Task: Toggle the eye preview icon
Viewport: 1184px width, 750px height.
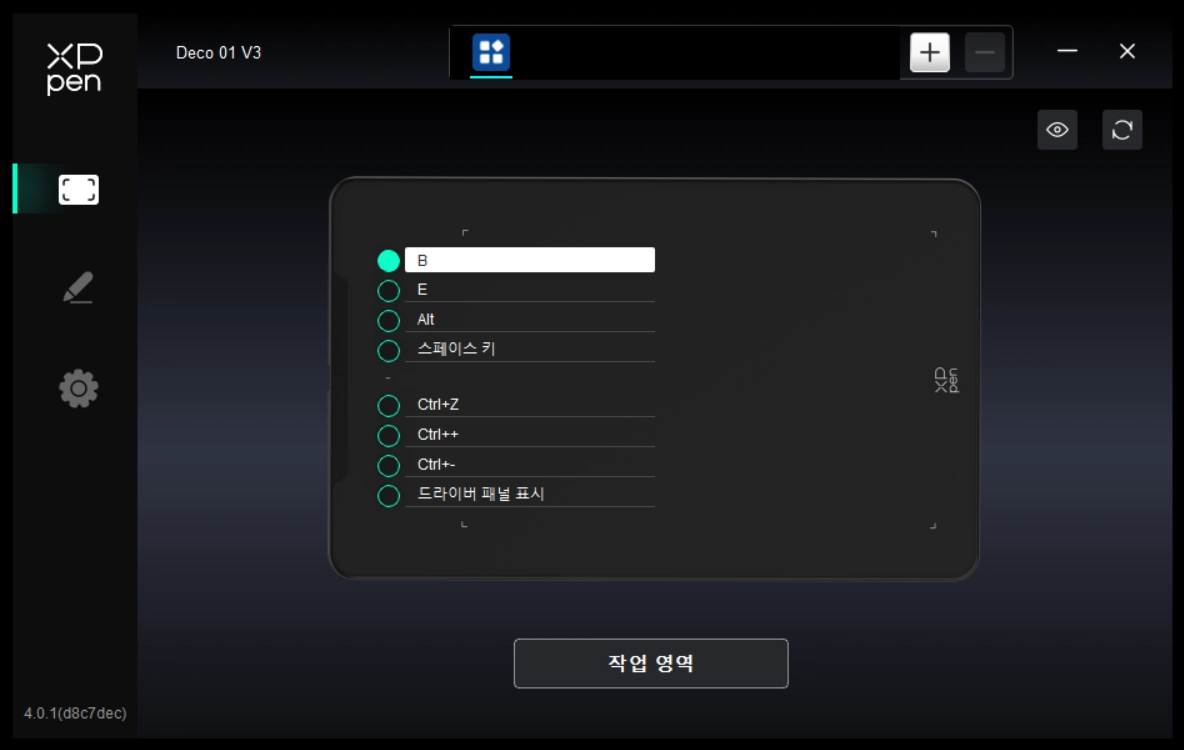Action: [x=1057, y=130]
